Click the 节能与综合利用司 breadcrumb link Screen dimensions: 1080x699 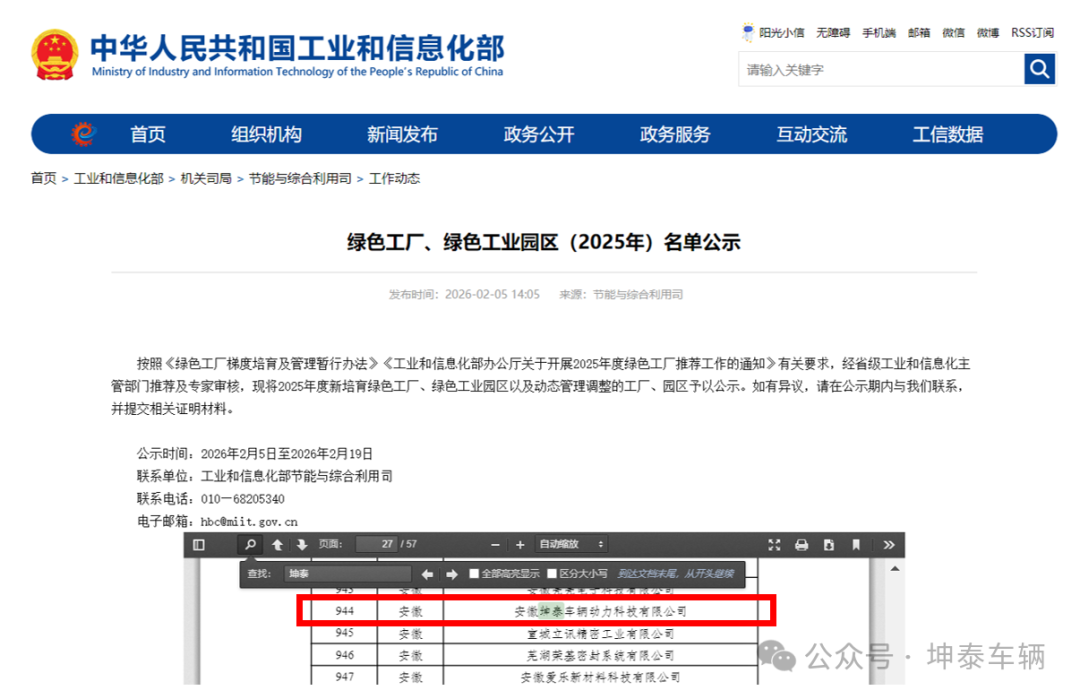click(x=300, y=178)
